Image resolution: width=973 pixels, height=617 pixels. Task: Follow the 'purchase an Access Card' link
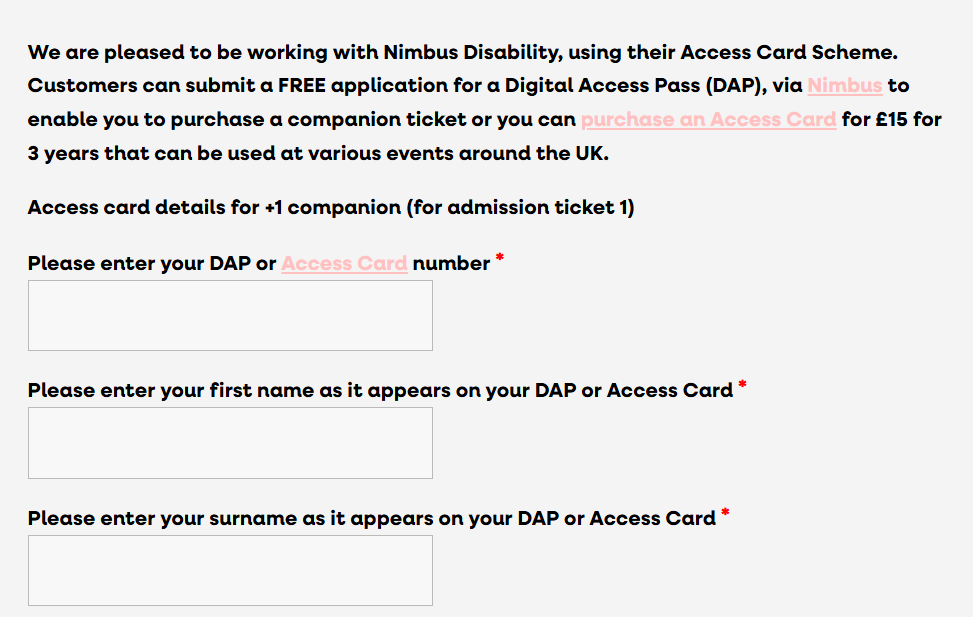click(x=708, y=120)
